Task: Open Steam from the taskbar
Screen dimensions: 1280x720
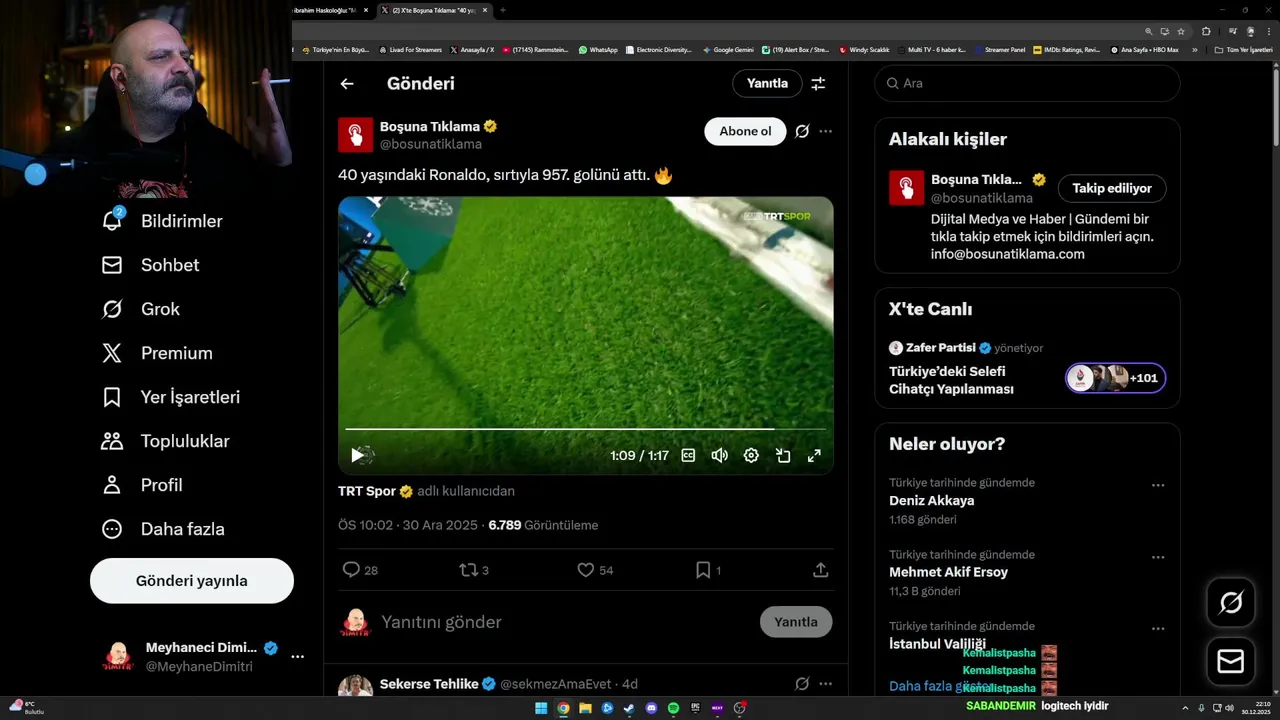Action: pyautogui.click(x=629, y=708)
